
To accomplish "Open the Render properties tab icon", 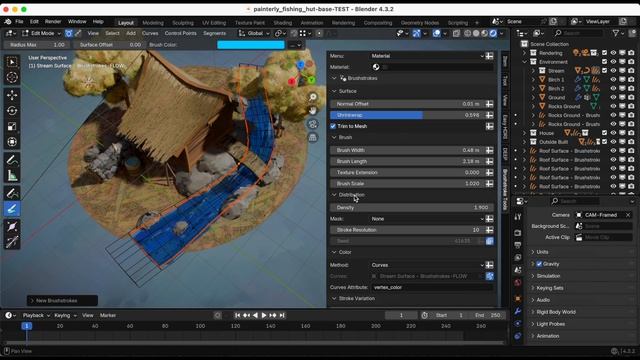I will [518, 233].
